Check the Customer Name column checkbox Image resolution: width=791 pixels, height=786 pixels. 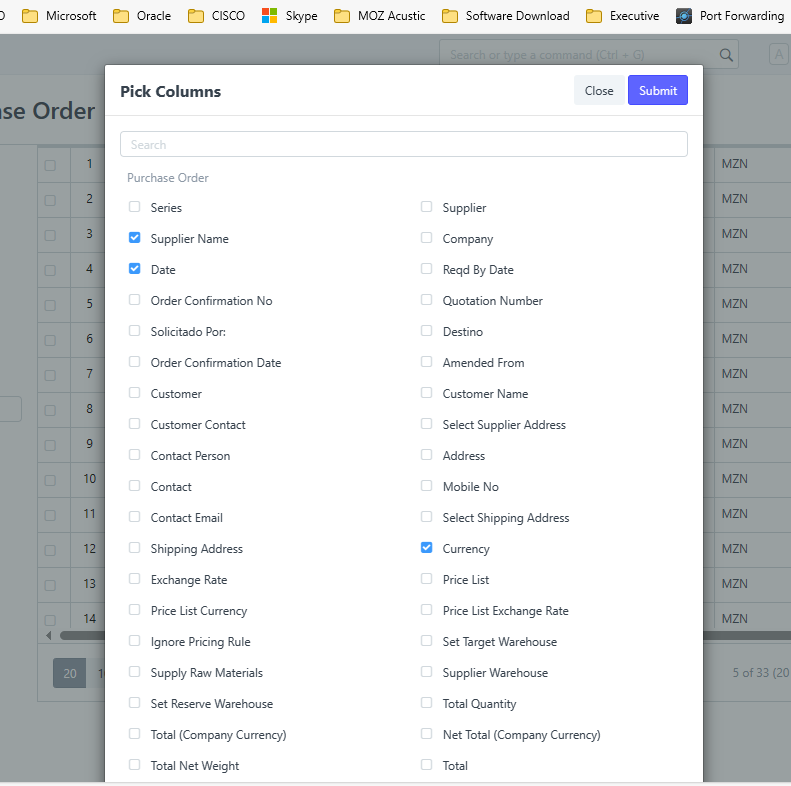point(427,393)
